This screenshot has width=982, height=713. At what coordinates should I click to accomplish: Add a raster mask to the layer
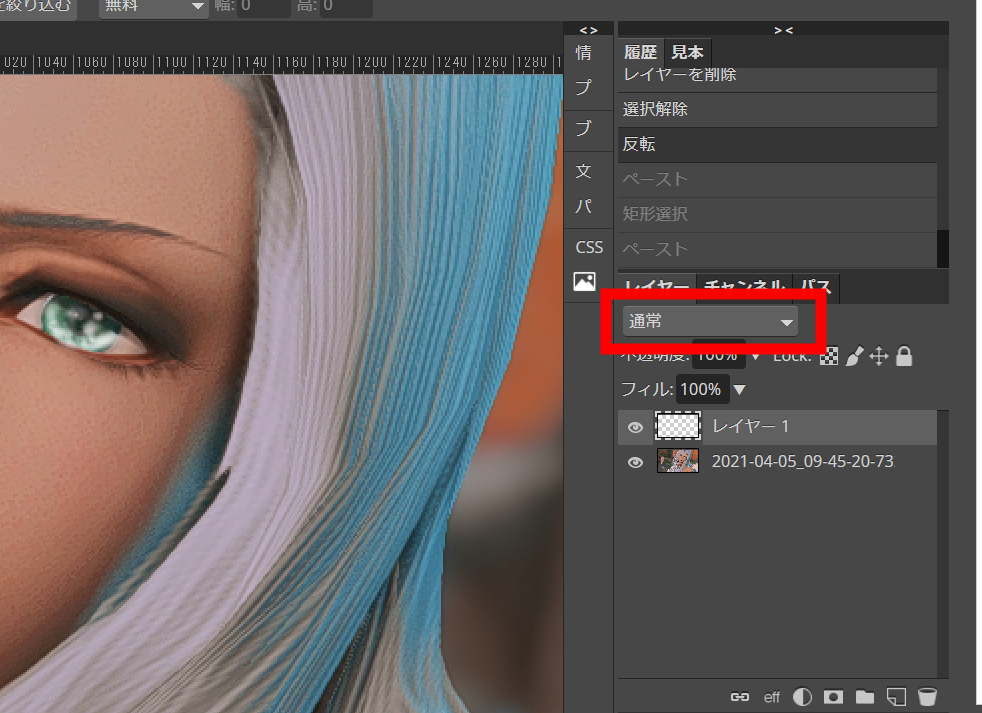[x=833, y=697]
